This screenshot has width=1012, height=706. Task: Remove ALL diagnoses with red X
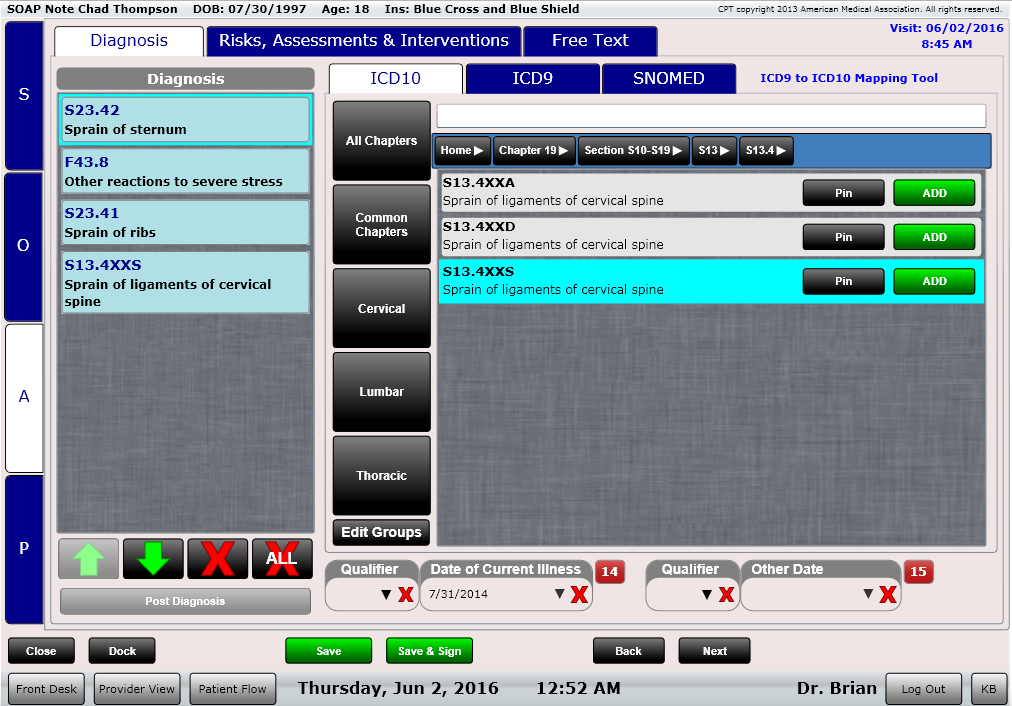282,559
